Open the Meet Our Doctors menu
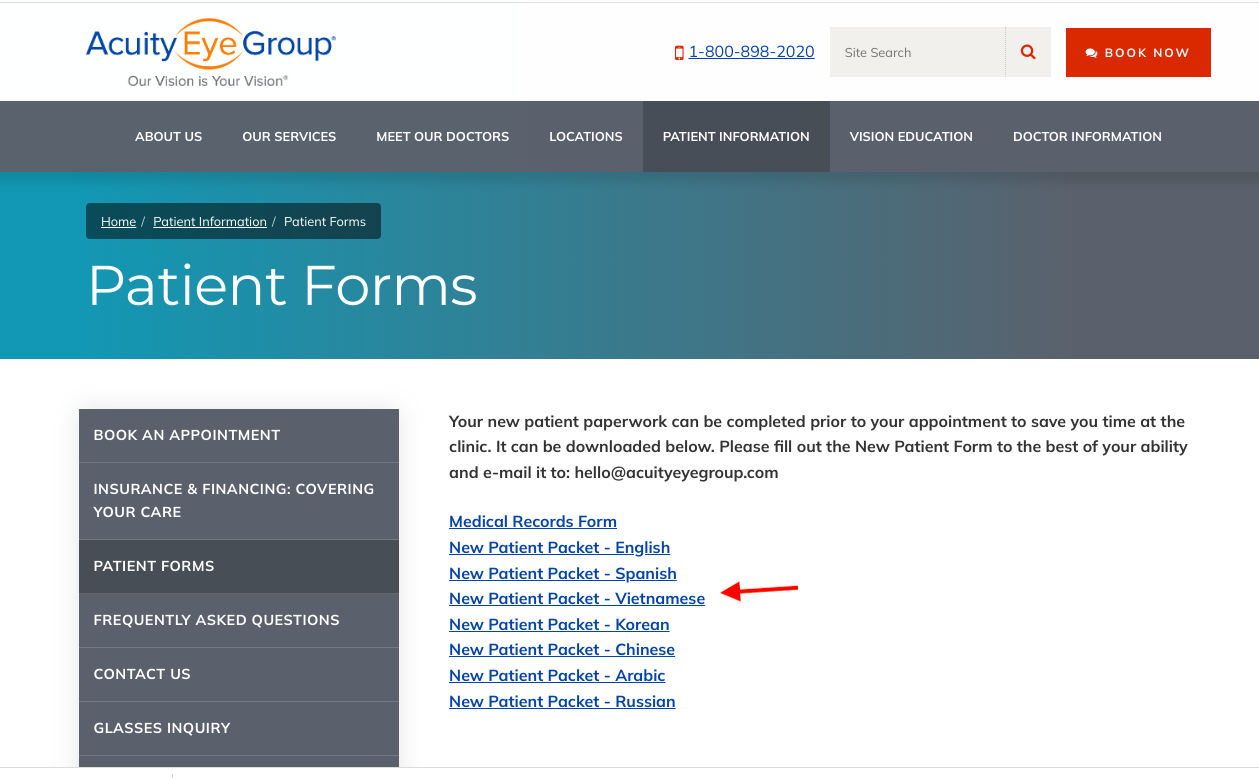The image size is (1259, 778). click(443, 136)
